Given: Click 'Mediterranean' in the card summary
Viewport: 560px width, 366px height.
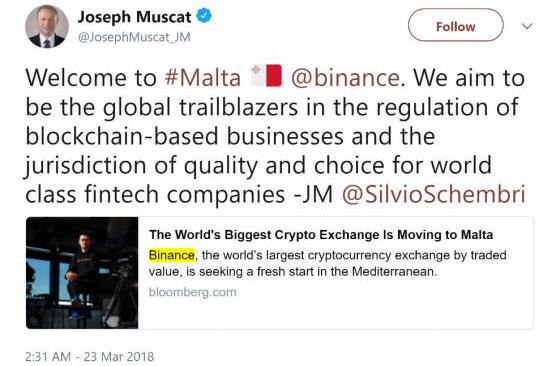Looking at the screenshot, I should (x=395, y=272).
